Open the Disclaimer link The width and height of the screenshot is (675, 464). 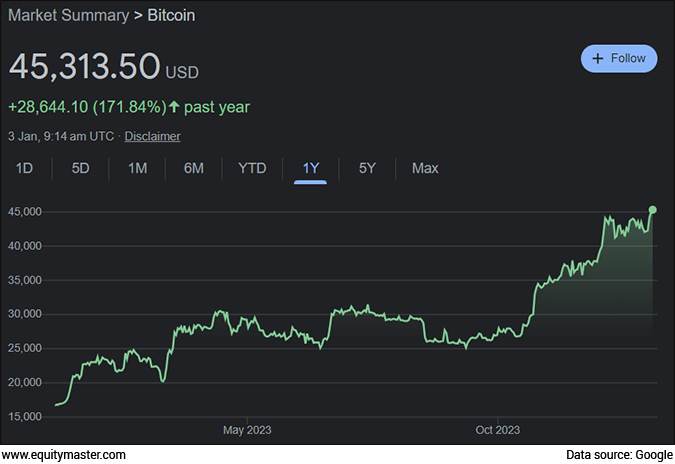(x=152, y=136)
